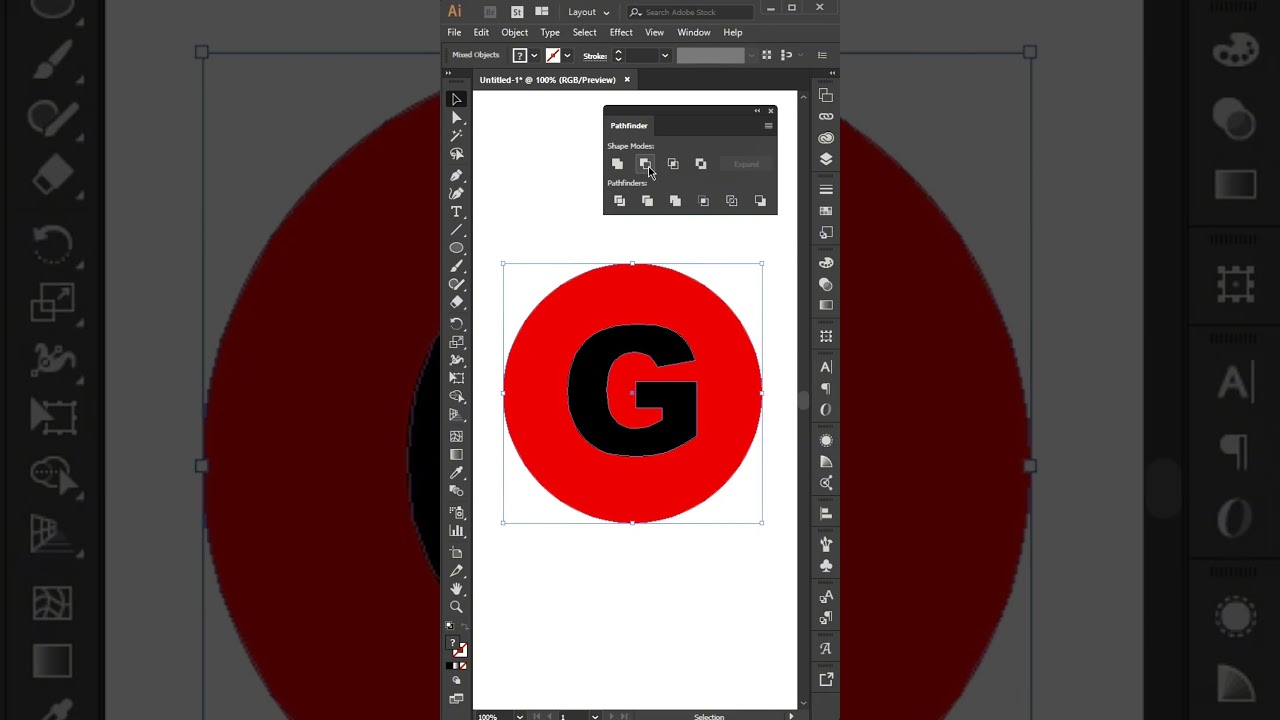Select the Ellipse tool
The width and height of the screenshot is (1280, 720).
tap(457, 248)
